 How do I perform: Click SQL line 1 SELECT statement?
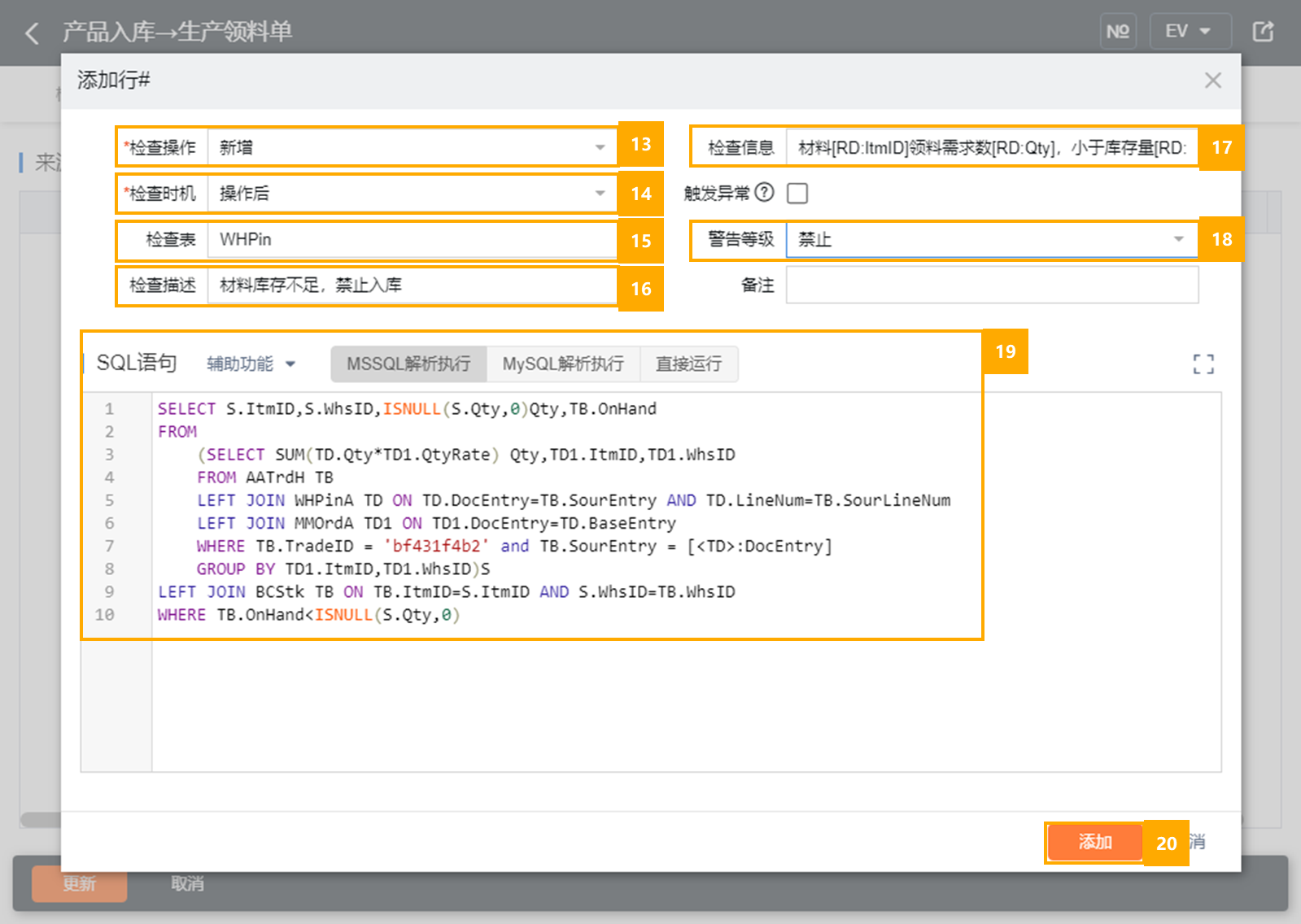pos(407,409)
